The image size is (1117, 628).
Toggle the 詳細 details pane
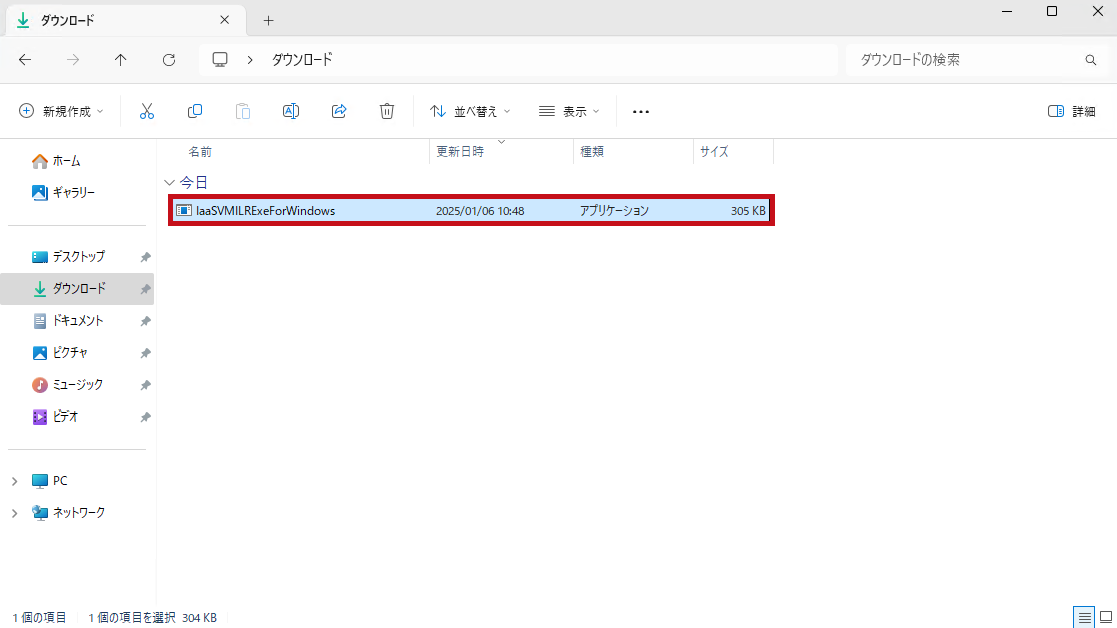1071,111
